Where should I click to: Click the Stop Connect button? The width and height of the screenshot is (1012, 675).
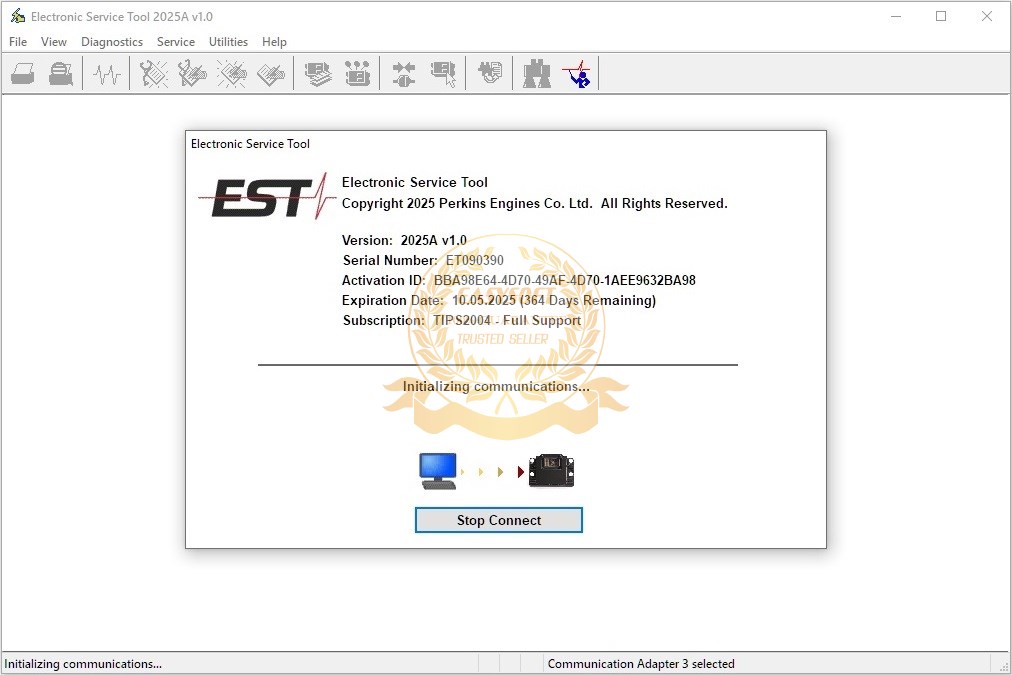click(499, 520)
